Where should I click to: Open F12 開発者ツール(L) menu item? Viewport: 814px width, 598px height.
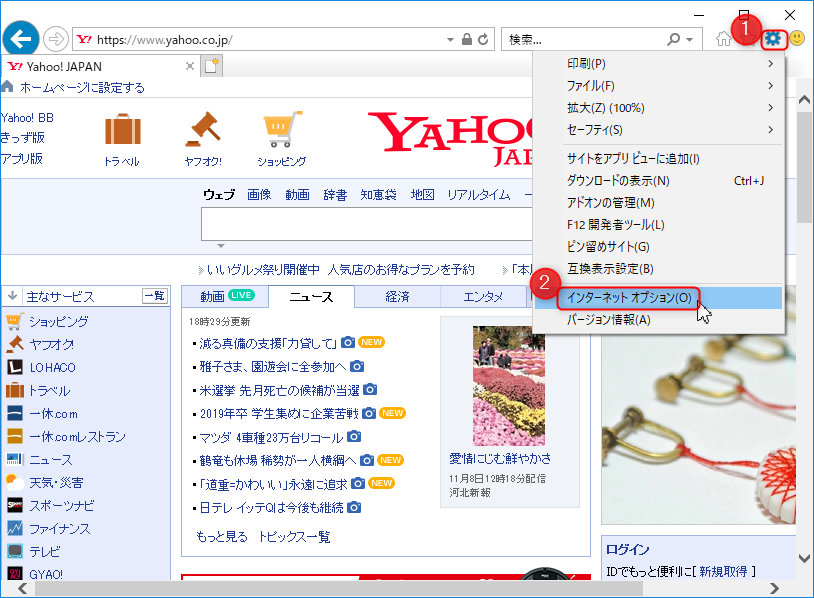pyautogui.click(x=659, y=225)
